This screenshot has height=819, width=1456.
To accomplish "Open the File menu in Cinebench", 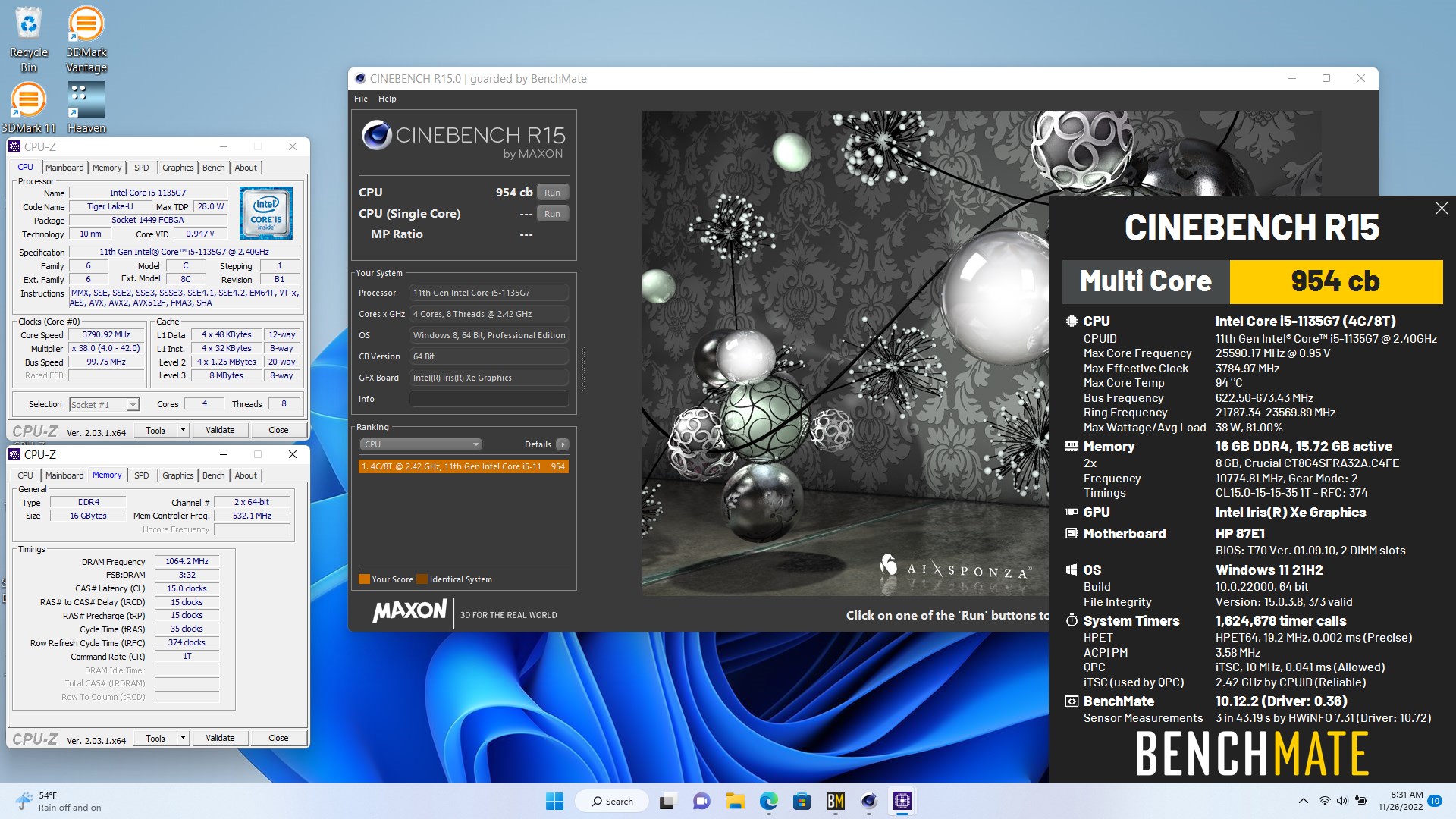I will [x=361, y=99].
